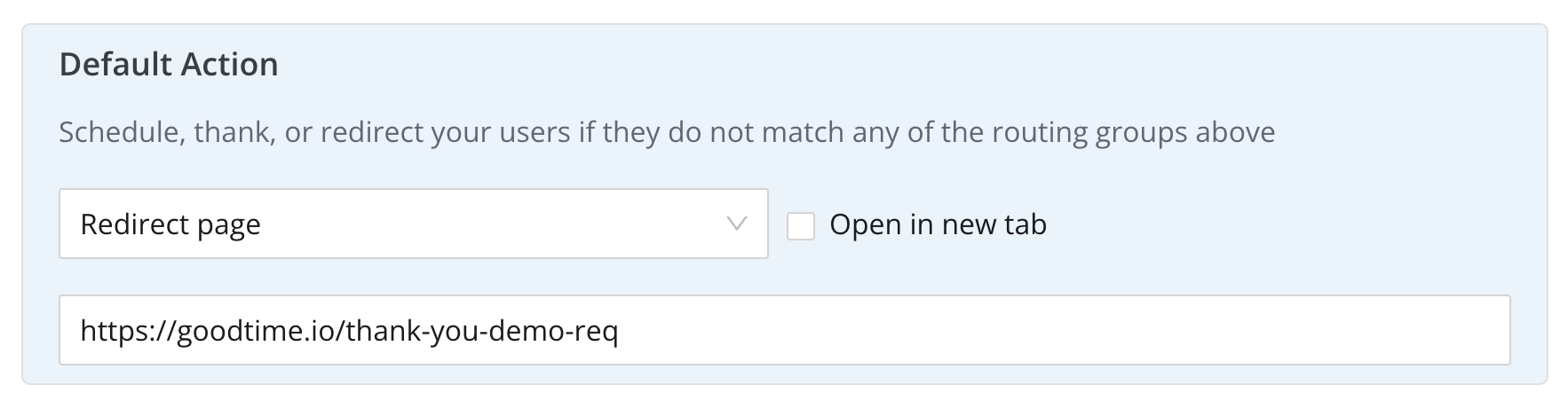Click the word "Action" in the heading
This screenshot has width=1568, height=401.
coord(229,65)
